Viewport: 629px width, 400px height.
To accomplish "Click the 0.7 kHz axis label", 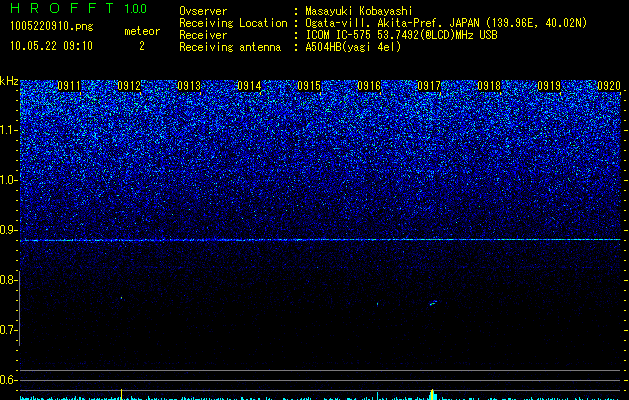I will coord(8,330).
